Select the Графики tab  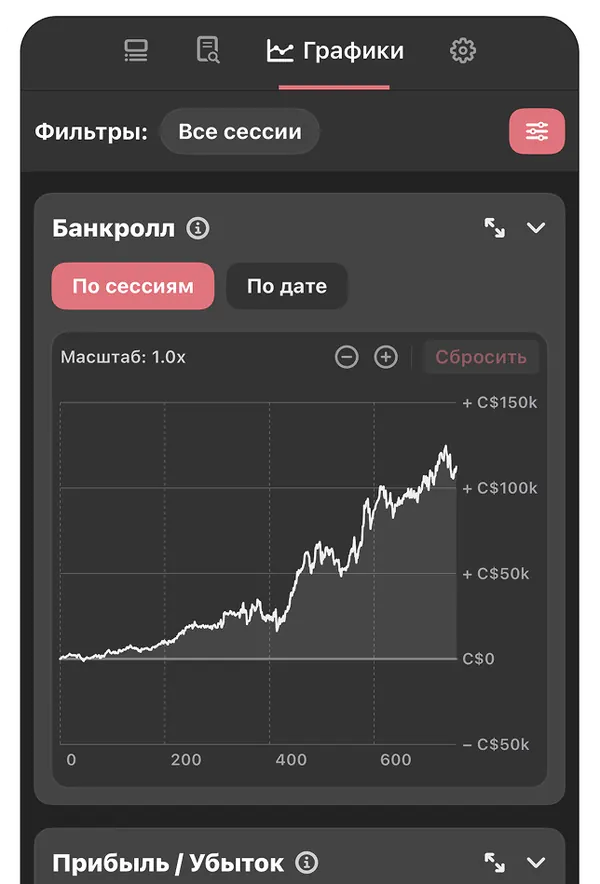(335, 51)
